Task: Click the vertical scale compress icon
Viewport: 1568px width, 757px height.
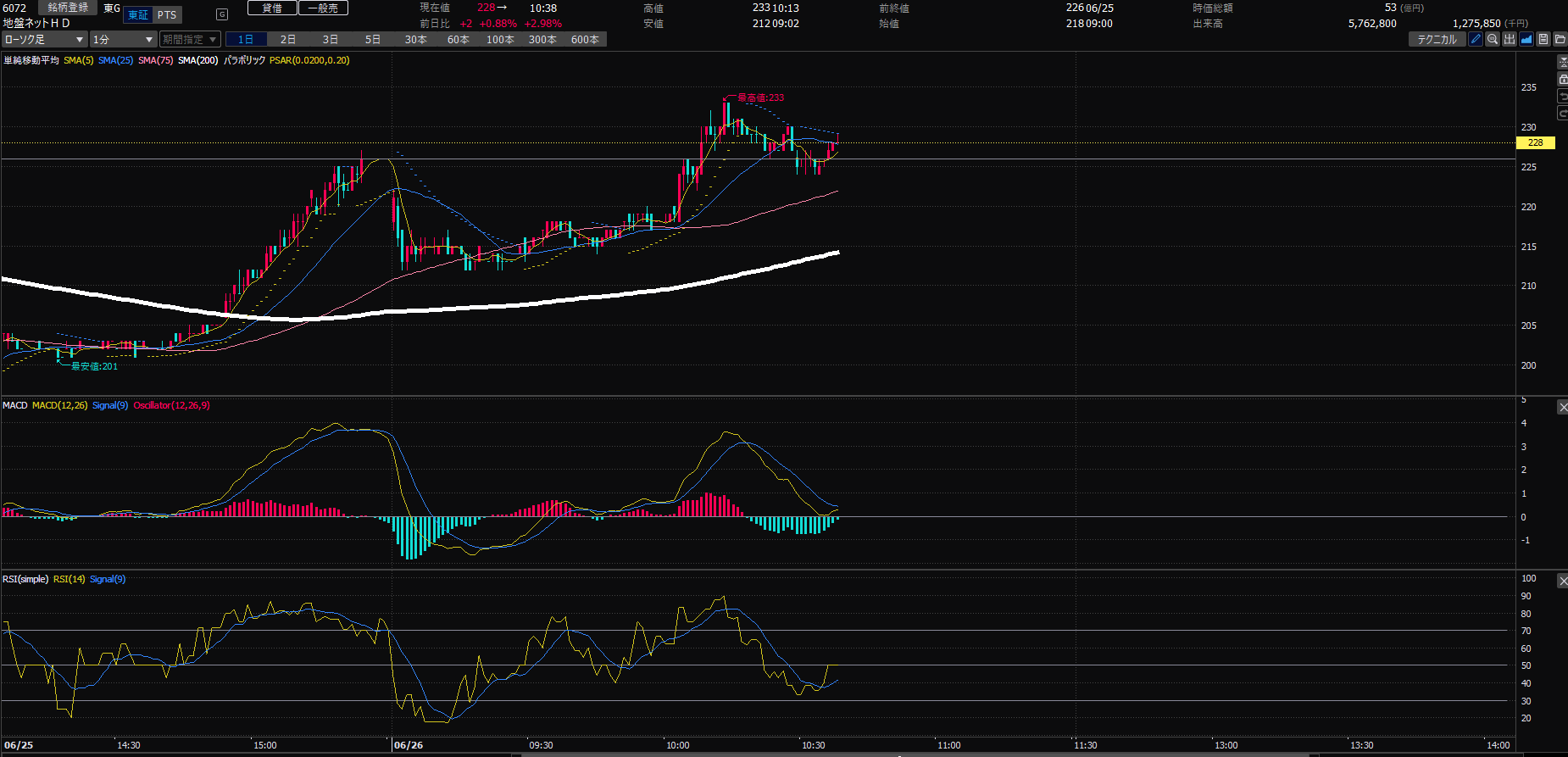Action: pos(1563,62)
